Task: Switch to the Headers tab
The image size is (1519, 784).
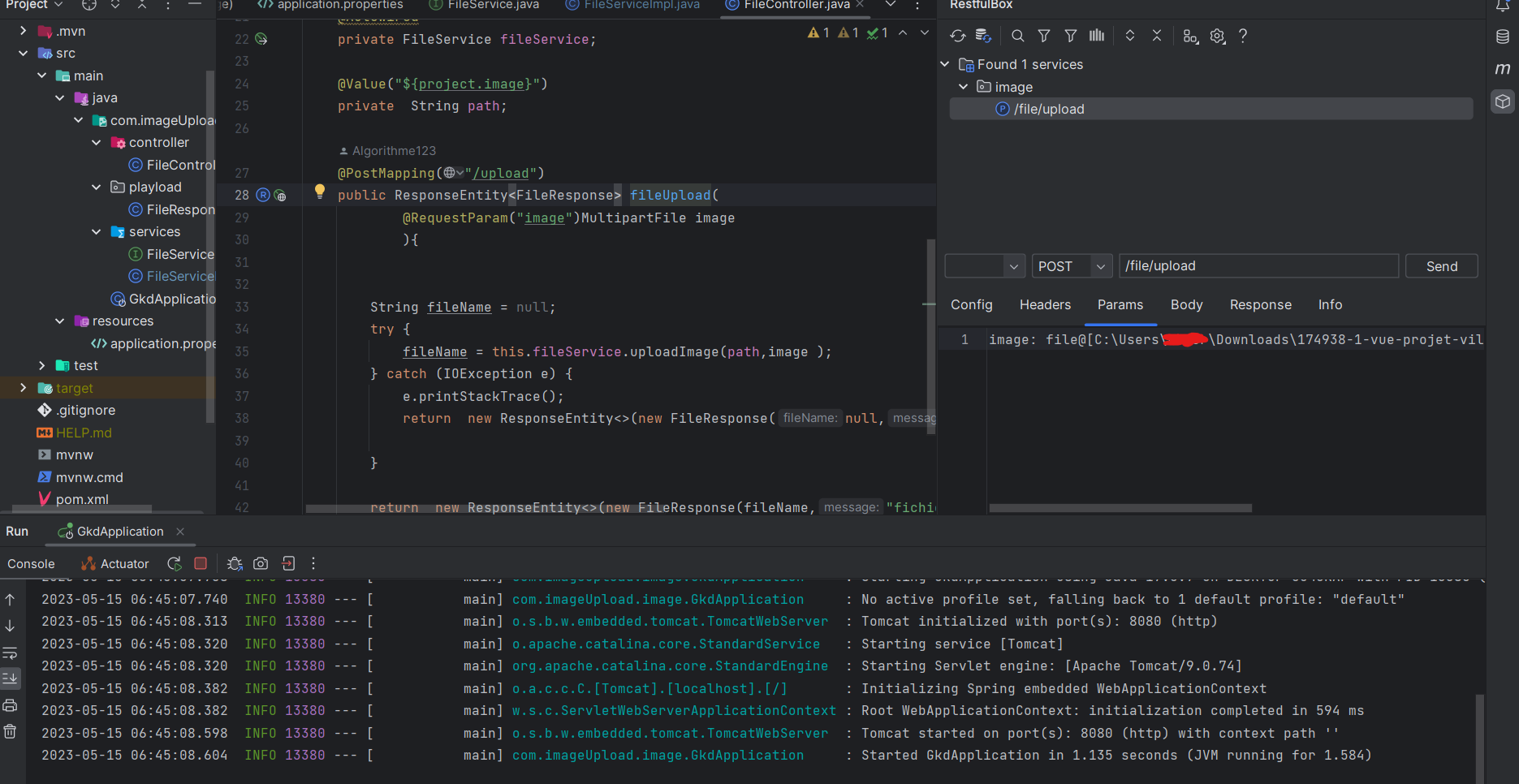Action: coord(1045,304)
